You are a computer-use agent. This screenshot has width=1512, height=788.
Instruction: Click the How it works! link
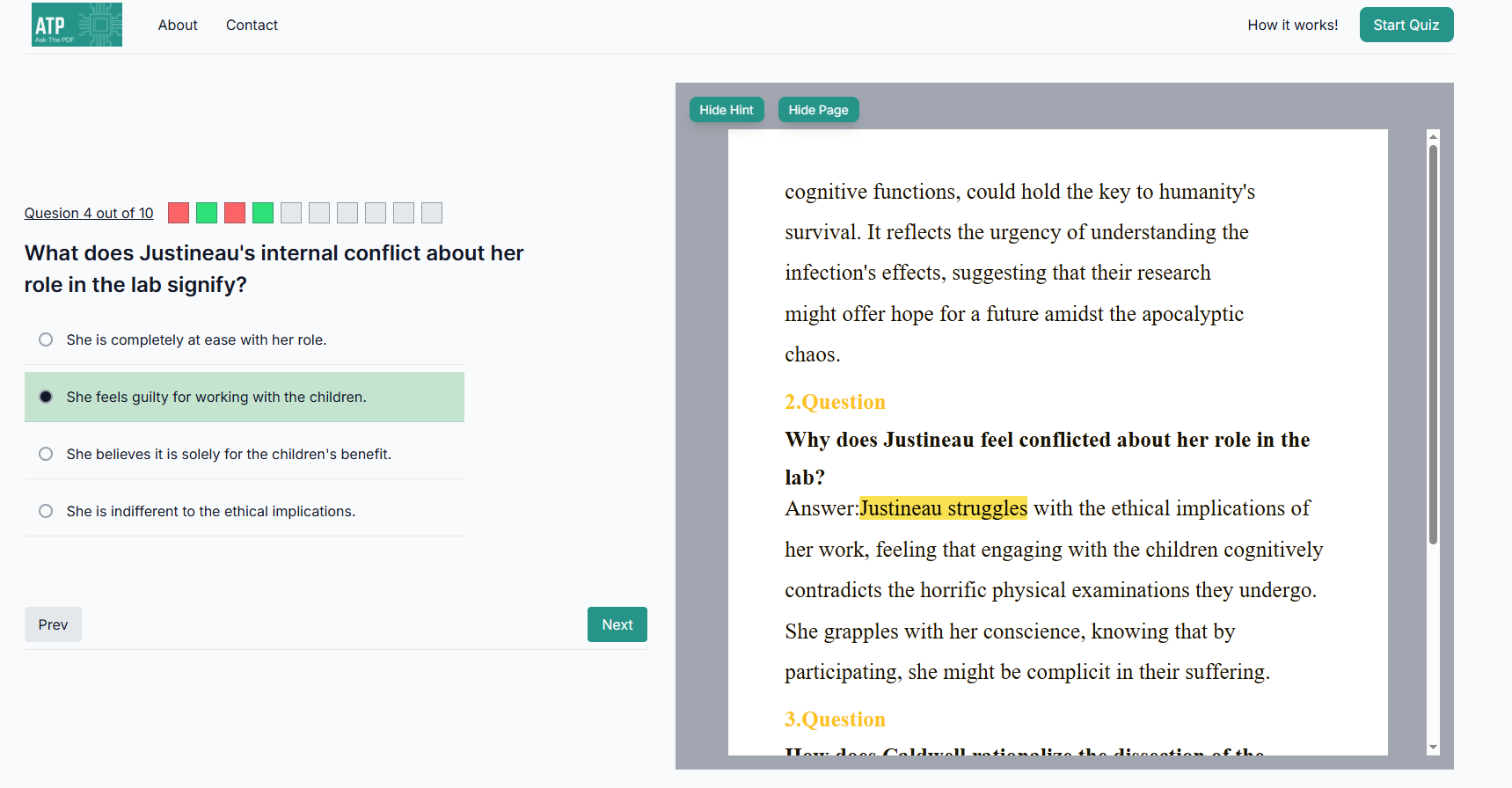(1292, 25)
